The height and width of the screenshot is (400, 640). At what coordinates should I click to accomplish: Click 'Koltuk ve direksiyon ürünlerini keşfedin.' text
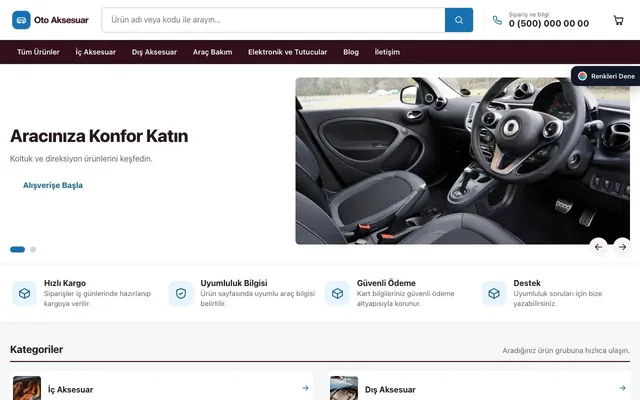coord(81,159)
